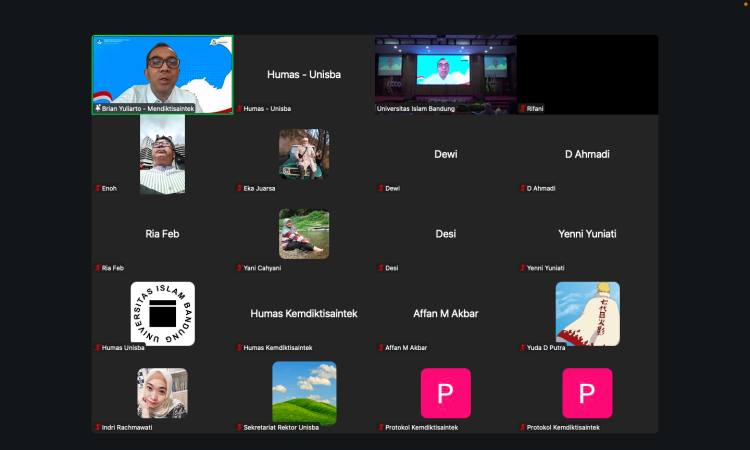Click muted mic icon beside Sekretariat Rektor Unisba
The height and width of the screenshot is (450, 750).
(x=239, y=428)
